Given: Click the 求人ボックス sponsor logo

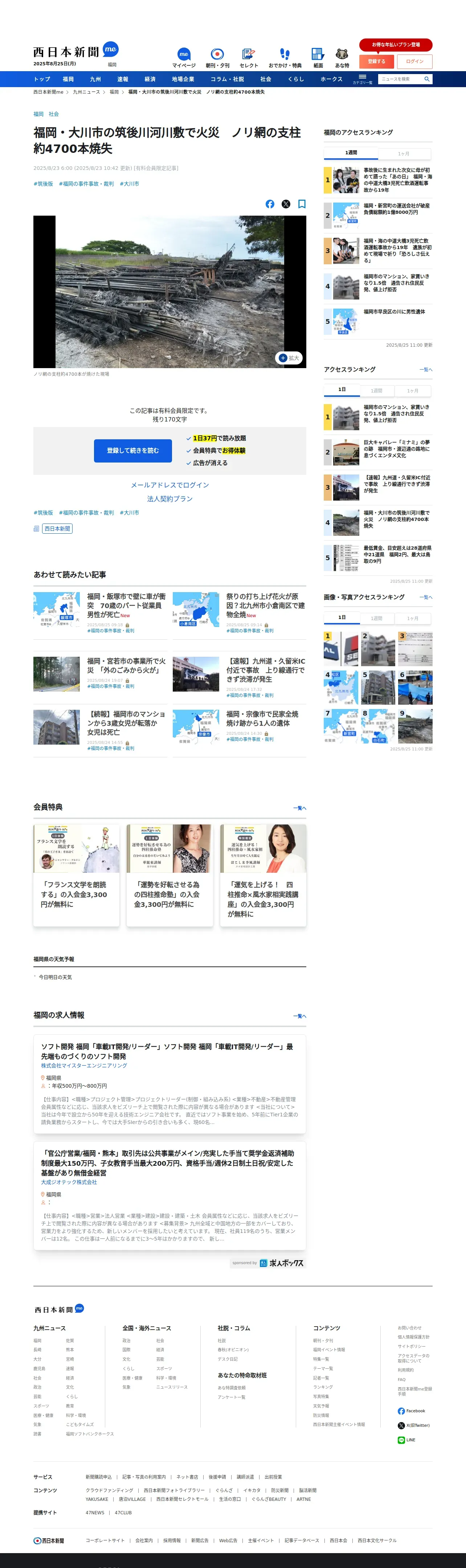Looking at the screenshot, I should click(281, 1262).
